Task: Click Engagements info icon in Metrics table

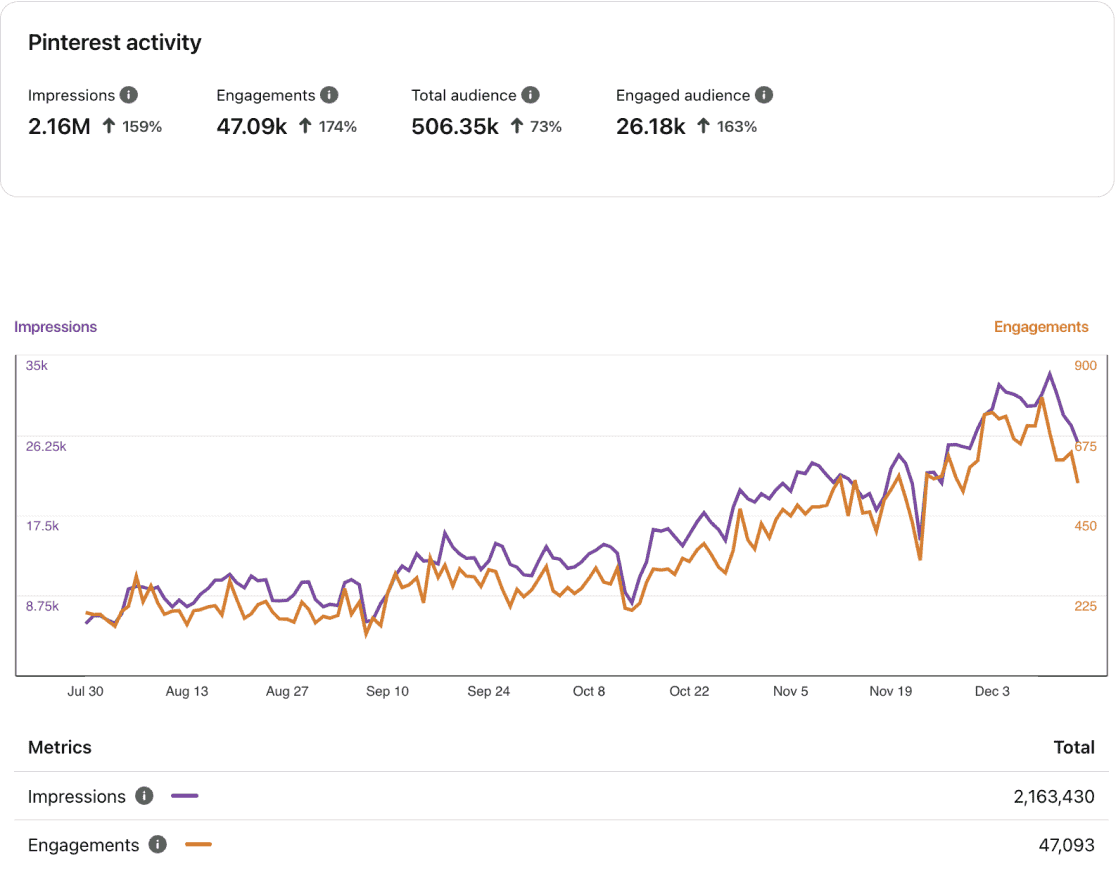Action: pyautogui.click(x=157, y=844)
